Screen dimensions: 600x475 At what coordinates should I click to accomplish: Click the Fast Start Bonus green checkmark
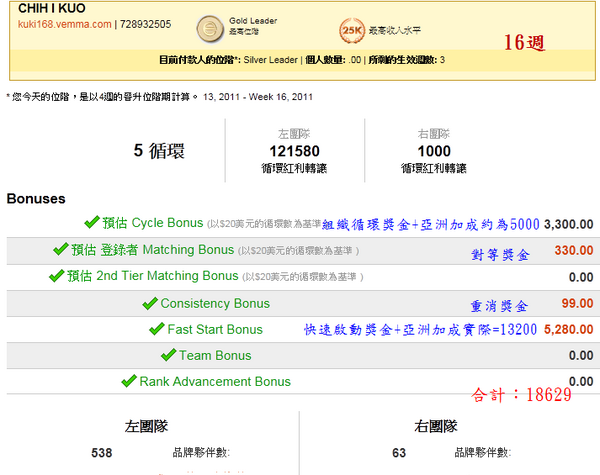(157, 329)
